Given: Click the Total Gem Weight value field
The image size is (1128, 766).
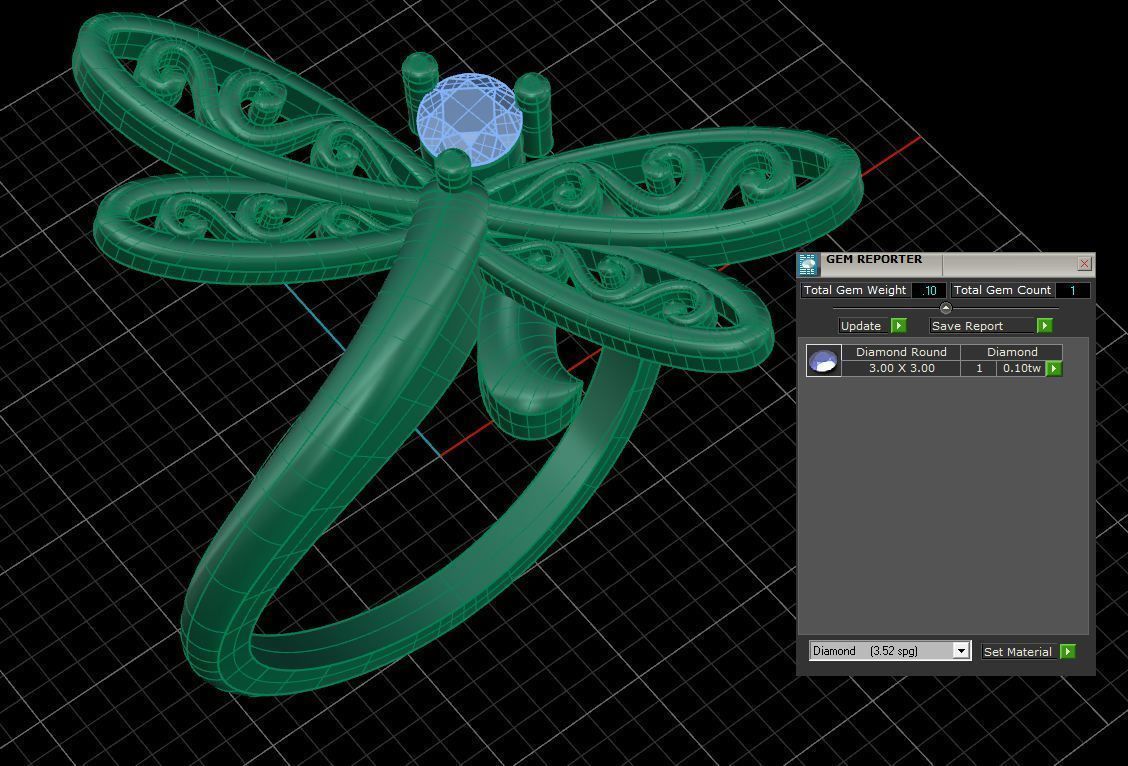Looking at the screenshot, I should (x=929, y=291).
